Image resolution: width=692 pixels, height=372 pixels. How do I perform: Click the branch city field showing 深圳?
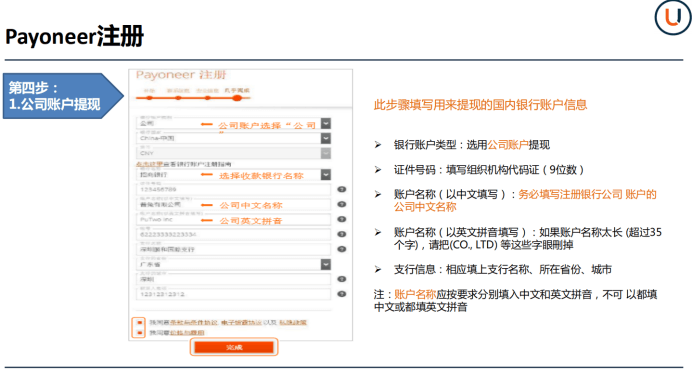(233, 279)
